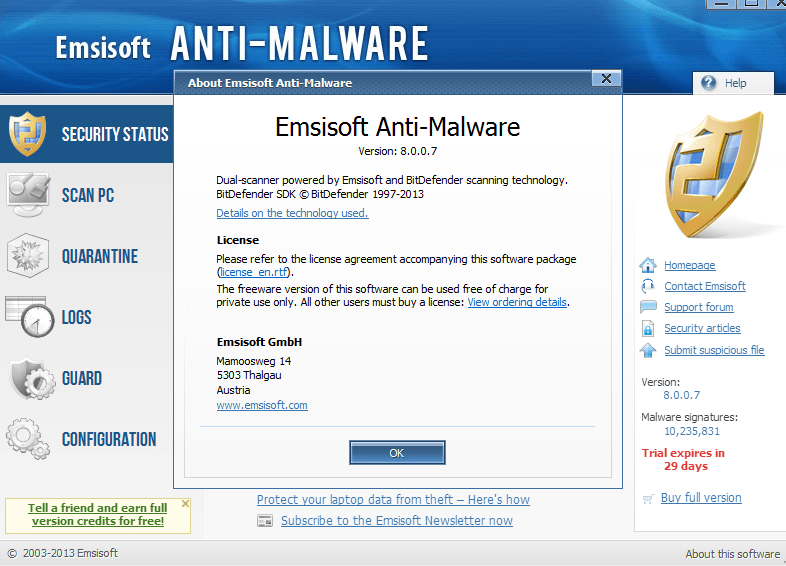
Task: Click the OK button in About dialog
Action: coord(397,453)
